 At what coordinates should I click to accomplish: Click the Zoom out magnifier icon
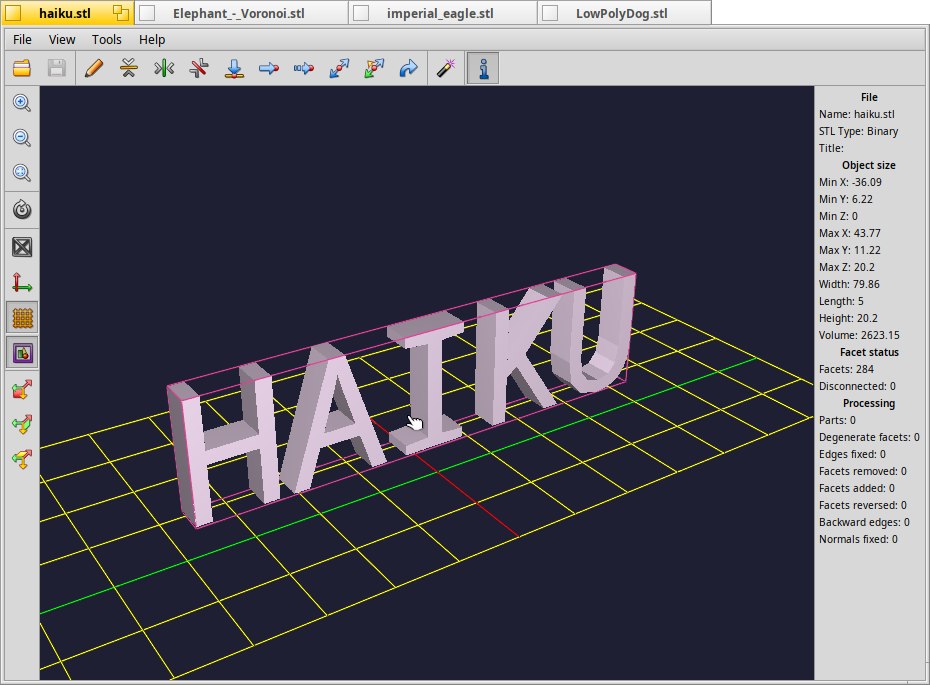point(22,138)
